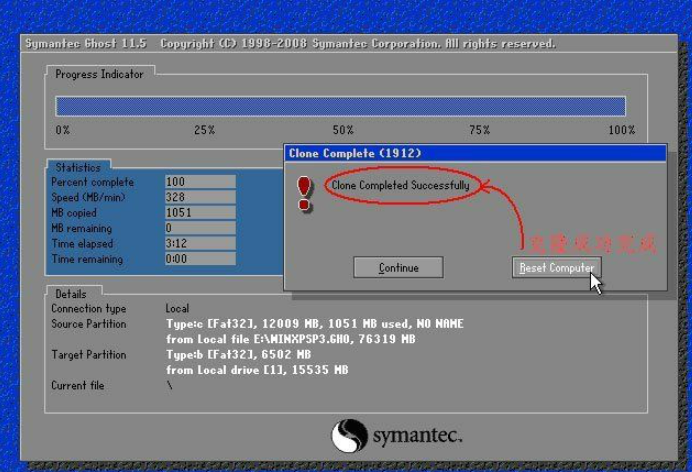Click the Connection type value Local
The image size is (692, 472).
point(177,308)
